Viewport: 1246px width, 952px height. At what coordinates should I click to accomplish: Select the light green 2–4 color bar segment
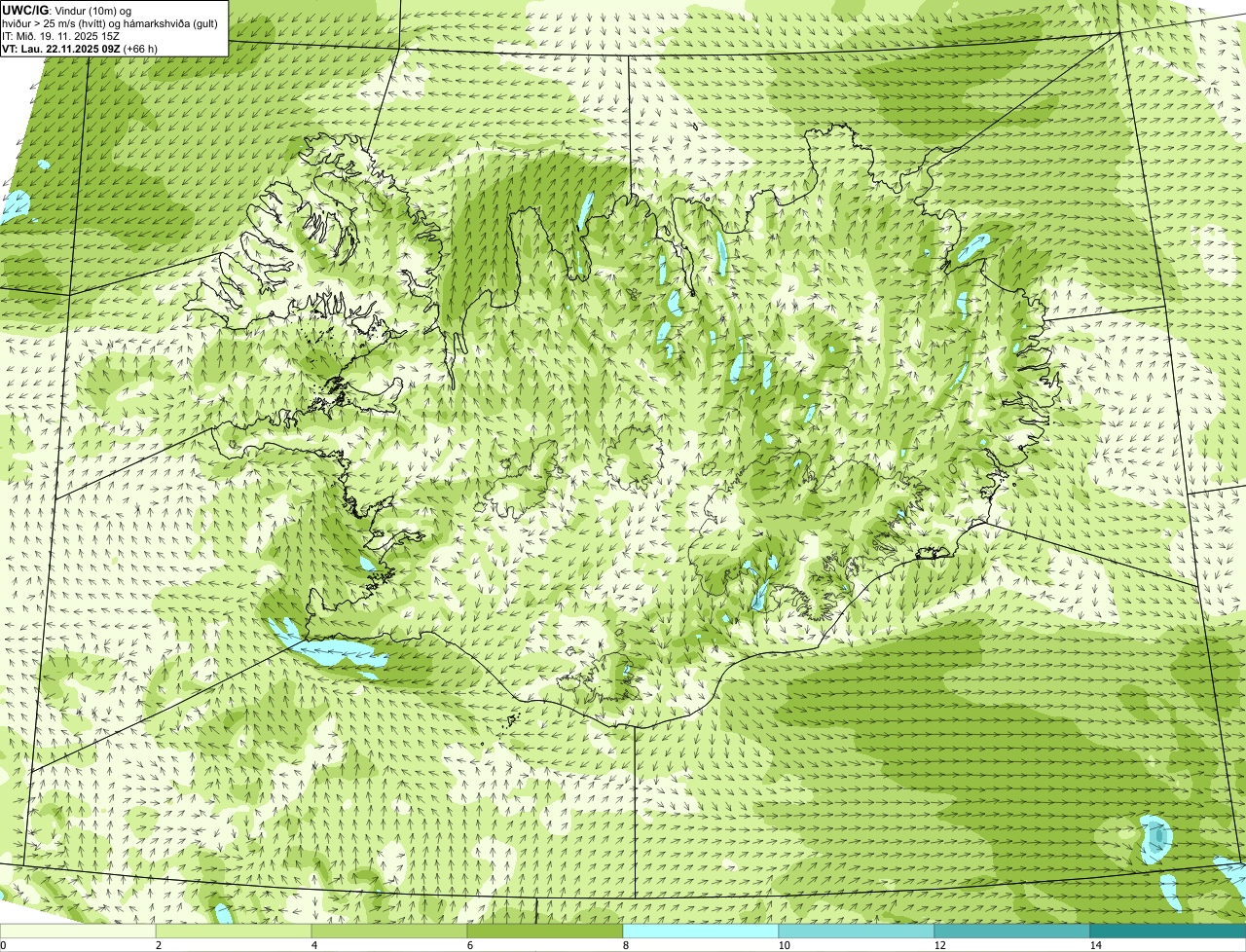click(x=234, y=931)
